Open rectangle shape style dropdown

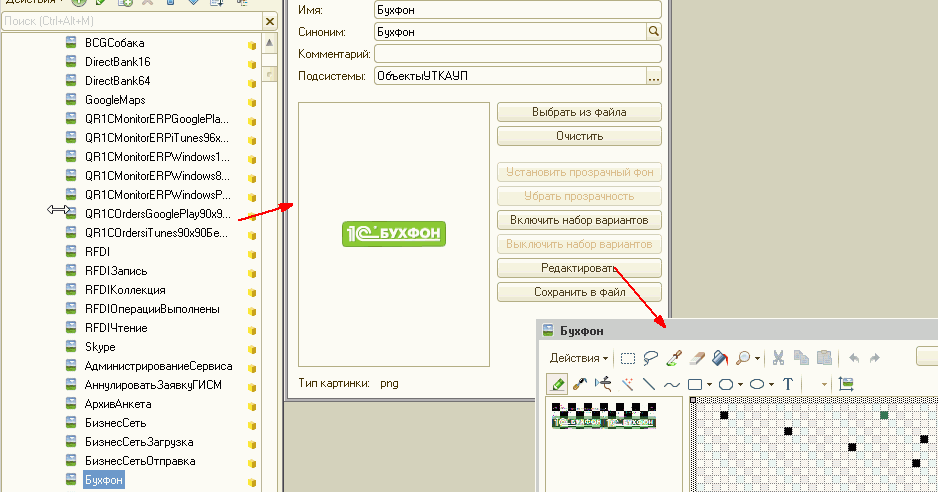click(709, 385)
